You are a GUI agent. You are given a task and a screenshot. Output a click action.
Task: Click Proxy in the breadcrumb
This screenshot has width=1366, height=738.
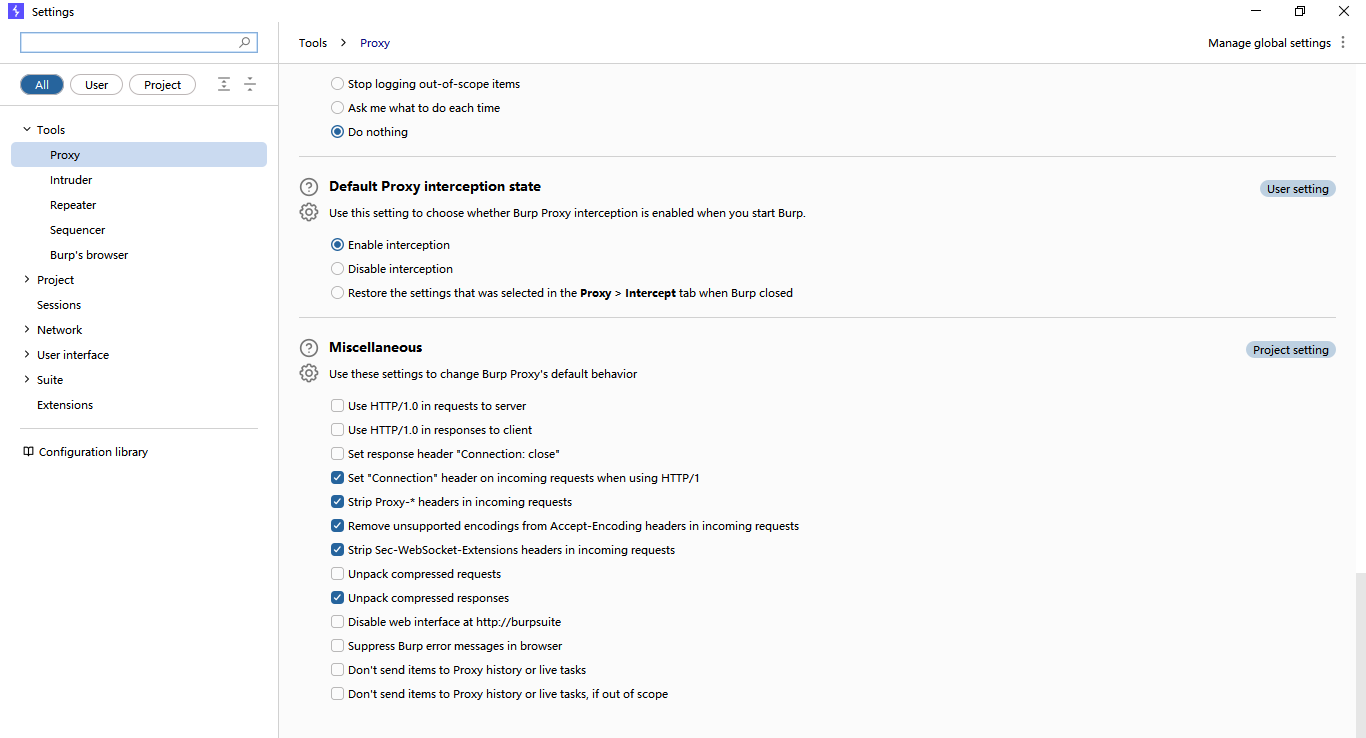click(x=375, y=43)
